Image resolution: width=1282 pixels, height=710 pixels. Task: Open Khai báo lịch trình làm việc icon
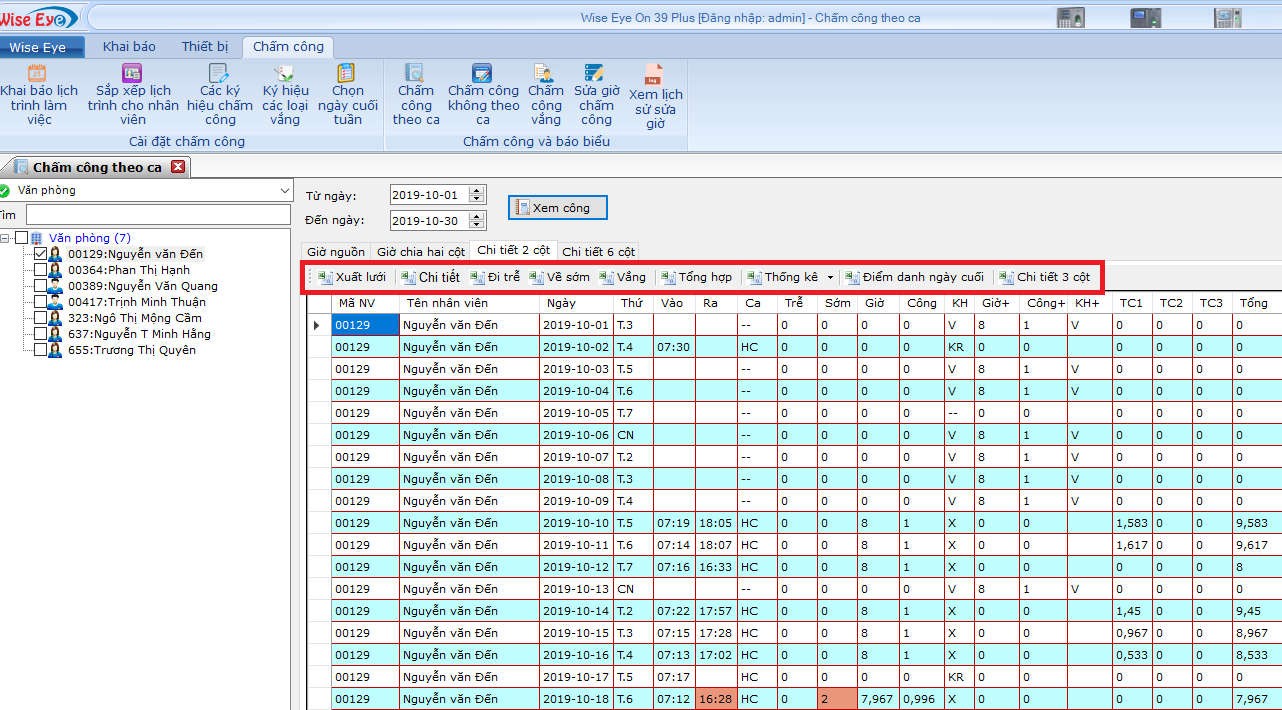pos(38,74)
